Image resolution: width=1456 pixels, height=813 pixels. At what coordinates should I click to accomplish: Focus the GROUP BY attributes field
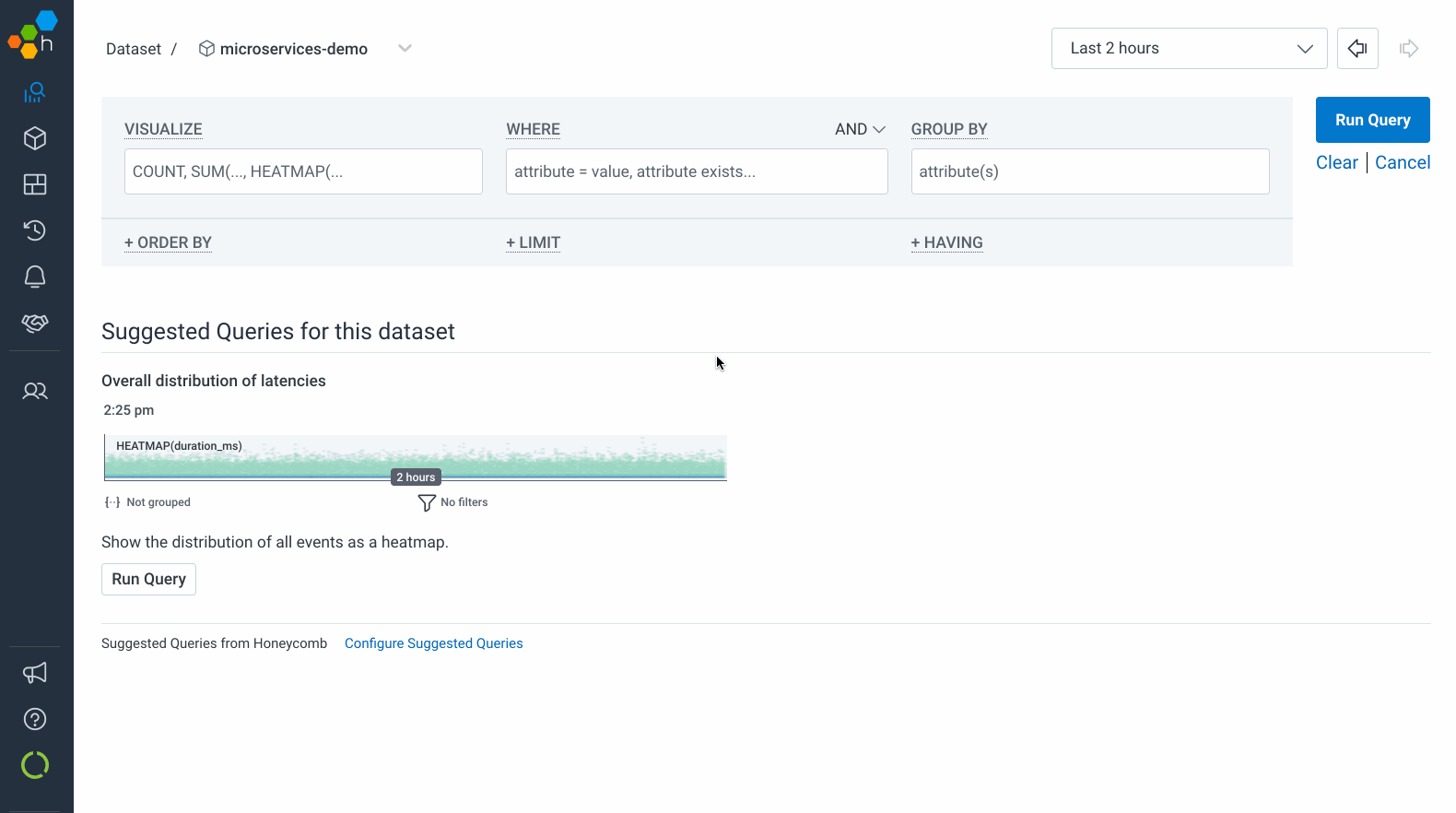(1090, 171)
